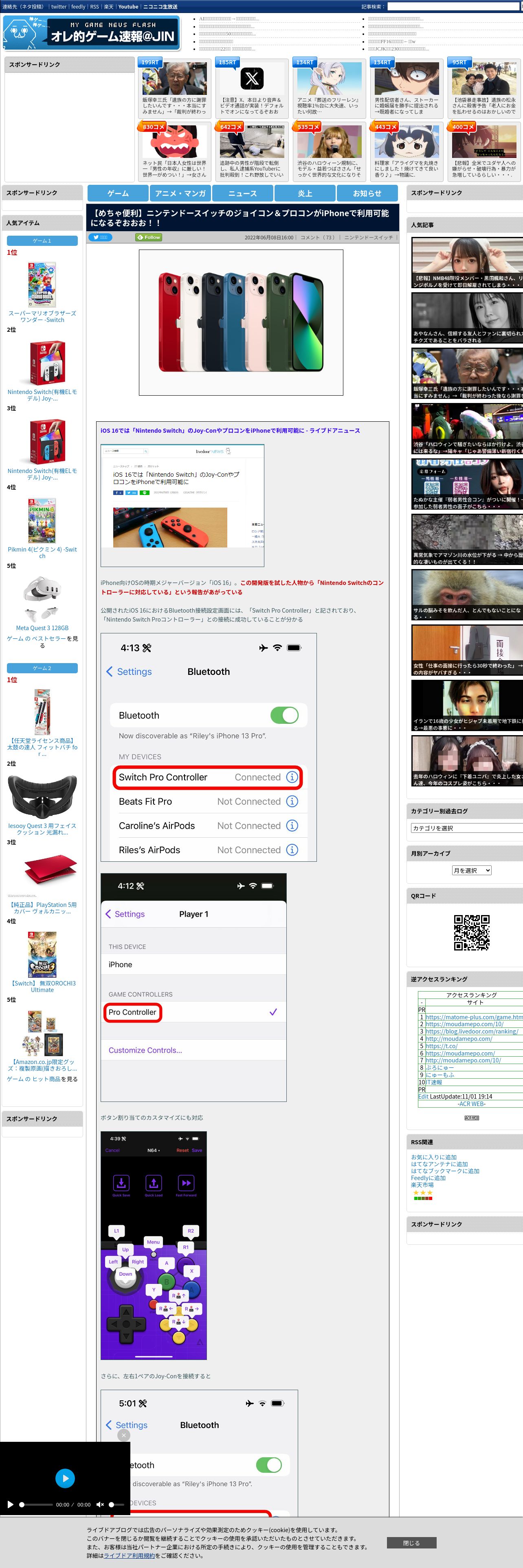Open the NMB48現役メンバー popular article thumbnail
Screen dimensions: 523x1568
467,263
